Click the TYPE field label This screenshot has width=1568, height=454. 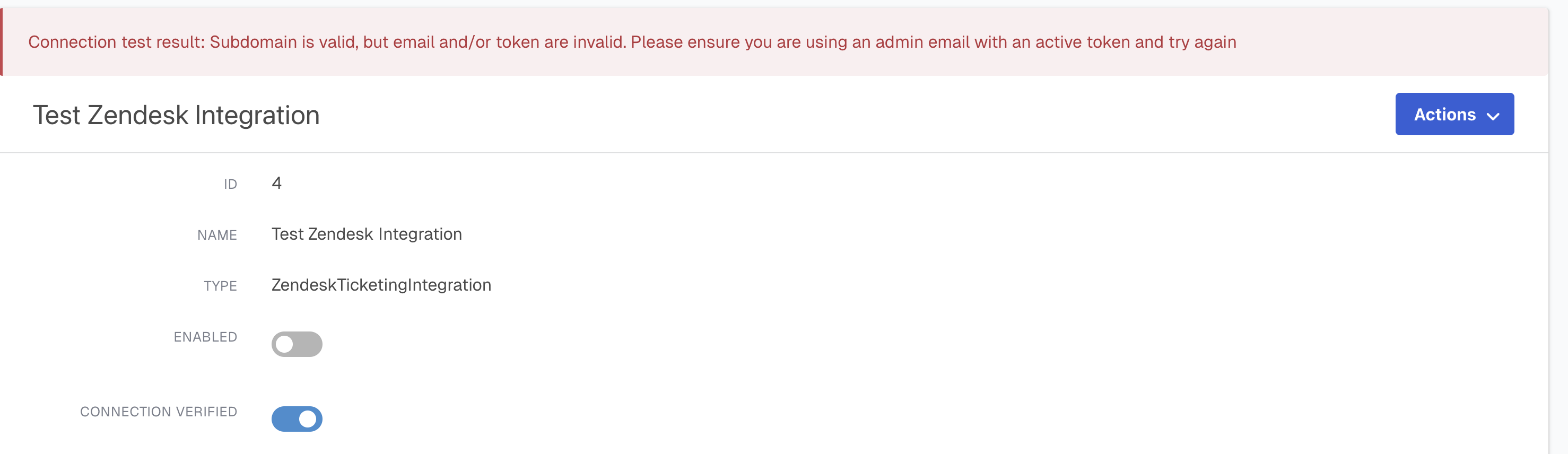(x=221, y=285)
